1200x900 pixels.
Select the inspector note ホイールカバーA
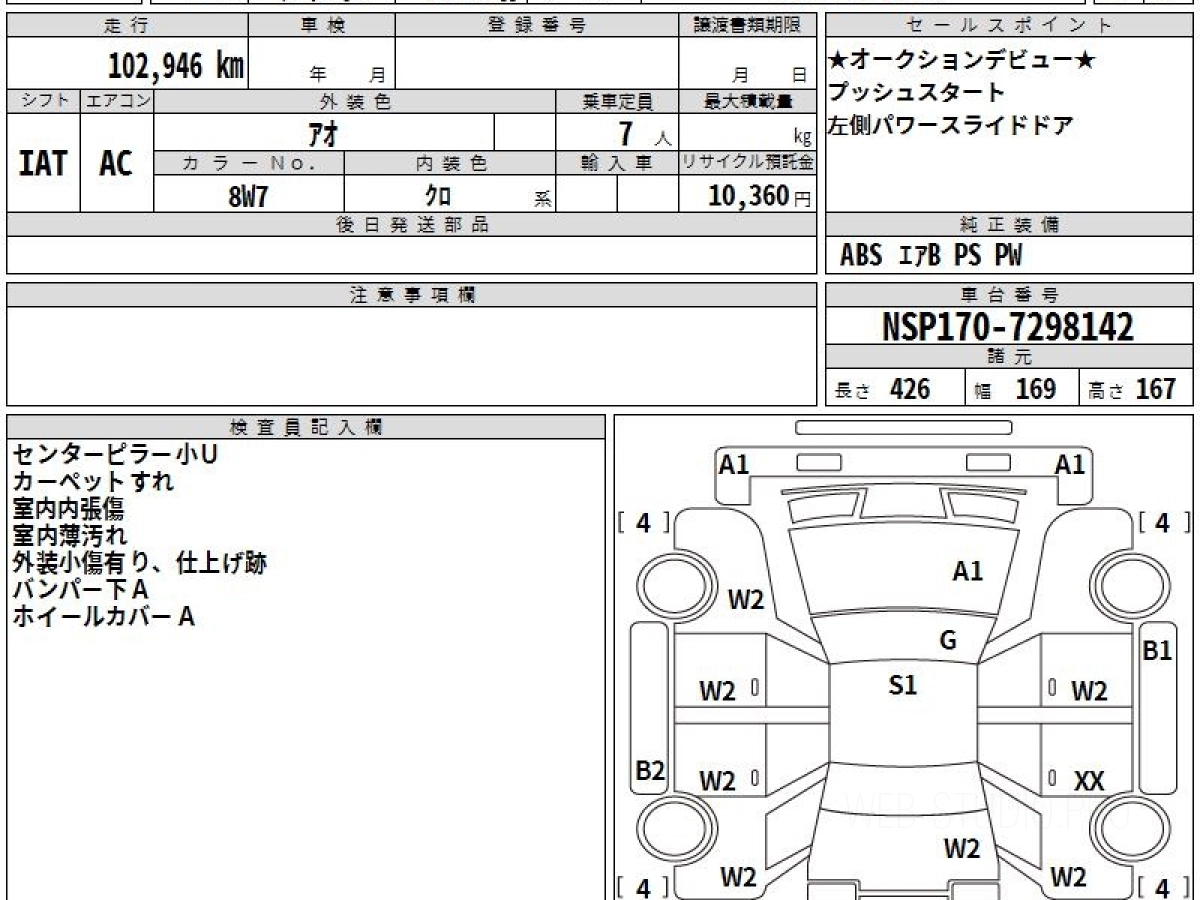103,617
